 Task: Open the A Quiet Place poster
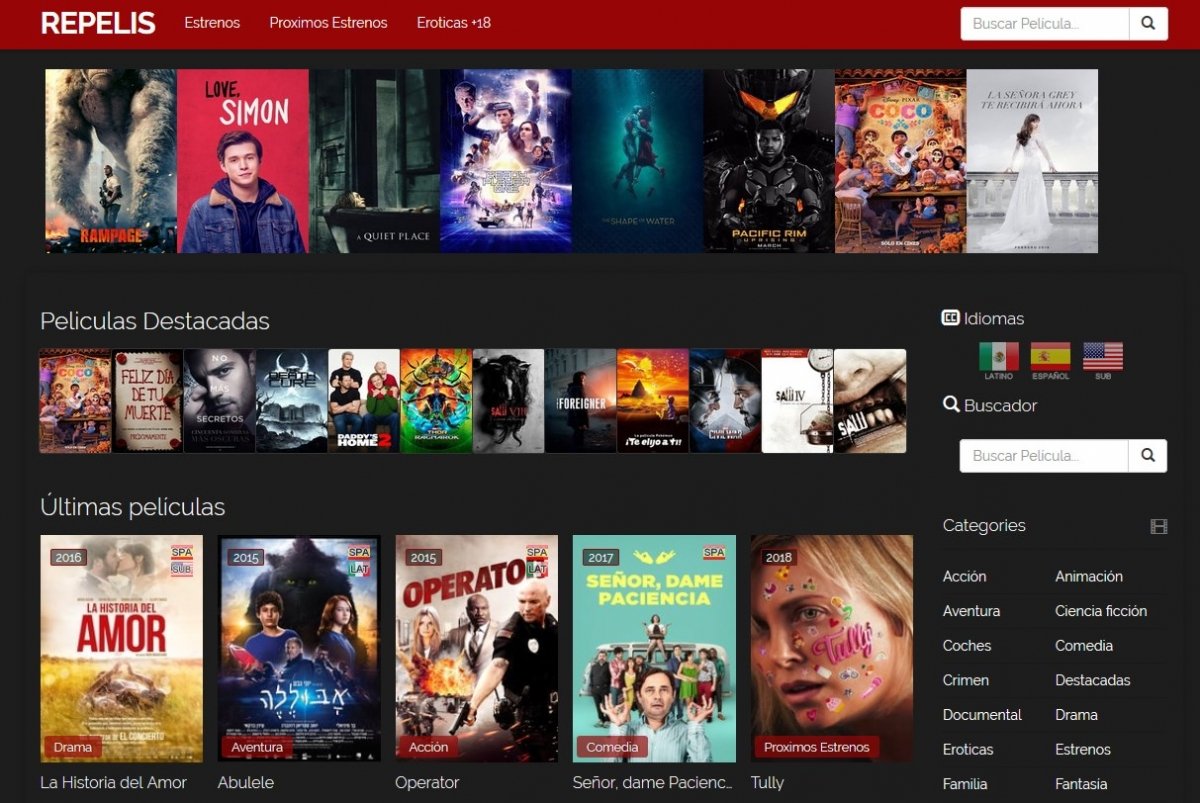tap(374, 161)
